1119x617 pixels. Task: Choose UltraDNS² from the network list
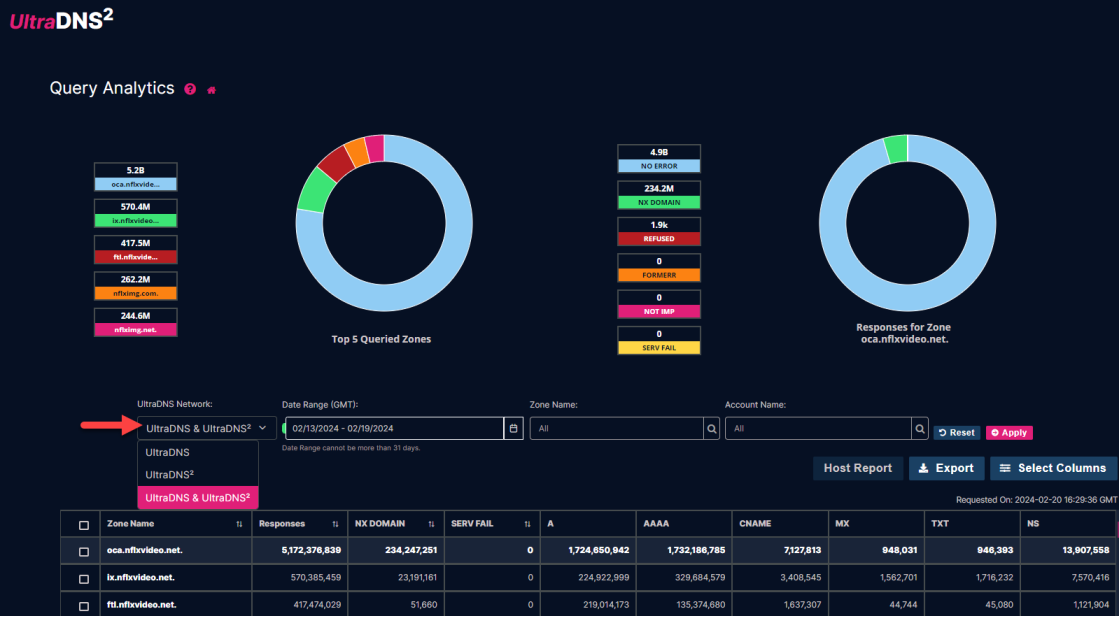[198, 474]
